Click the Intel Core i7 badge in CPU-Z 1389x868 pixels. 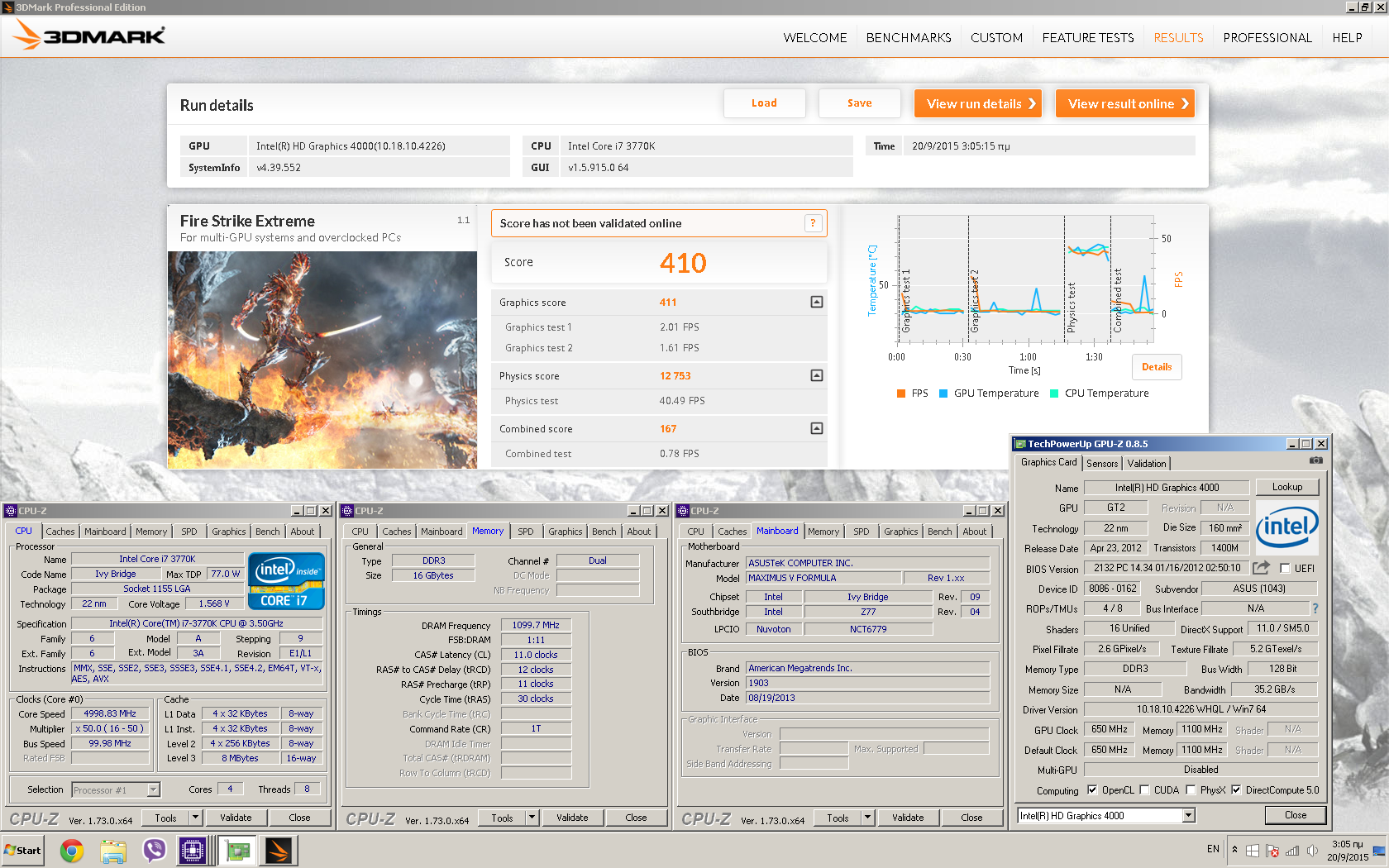click(286, 581)
